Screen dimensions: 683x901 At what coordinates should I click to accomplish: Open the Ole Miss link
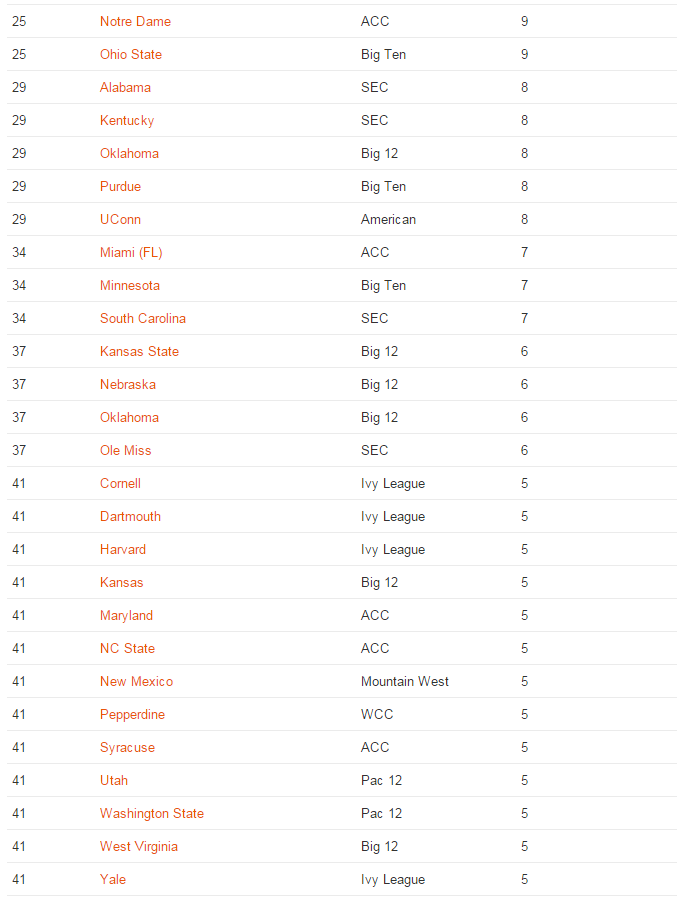click(126, 450)
